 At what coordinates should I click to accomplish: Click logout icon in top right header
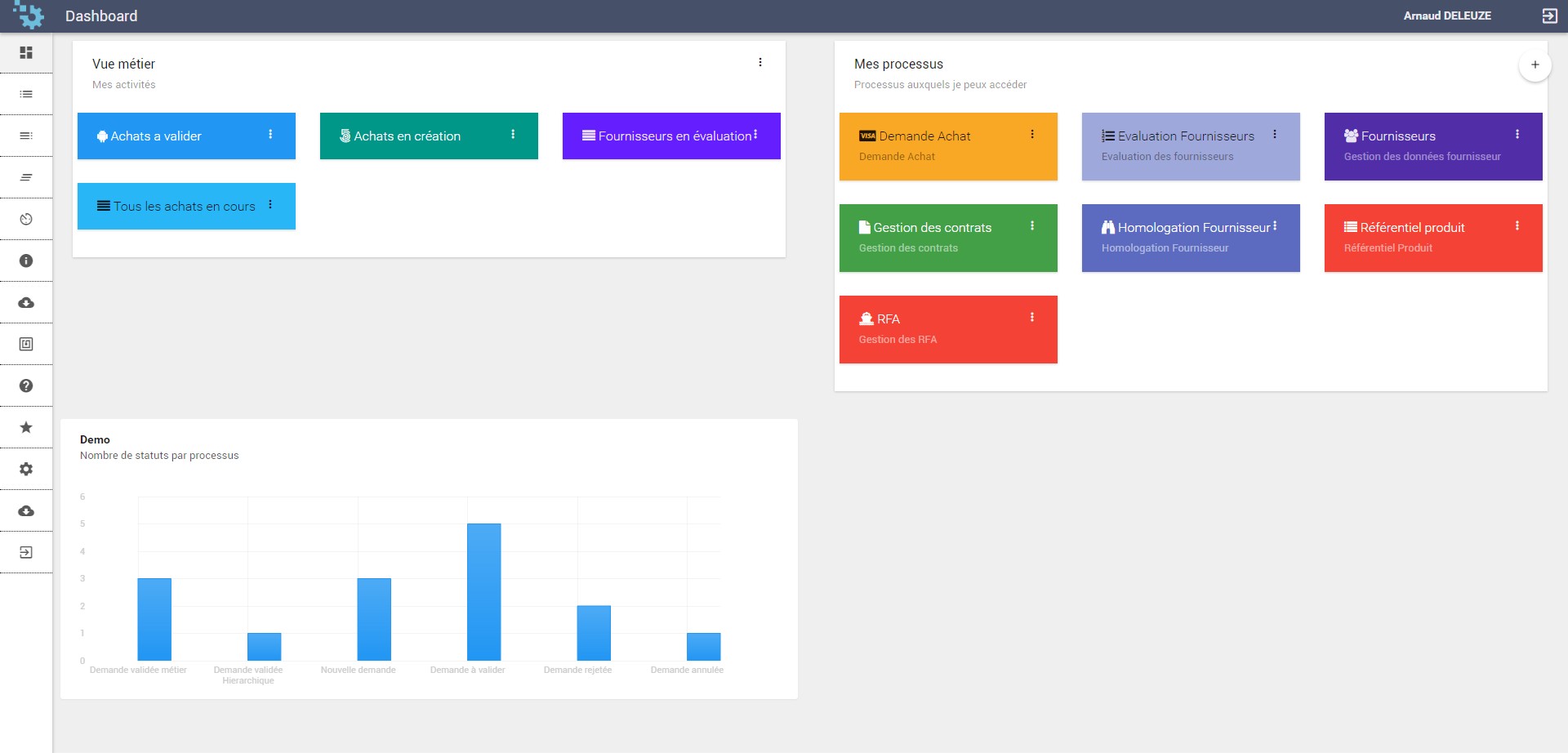point(1549,16)
